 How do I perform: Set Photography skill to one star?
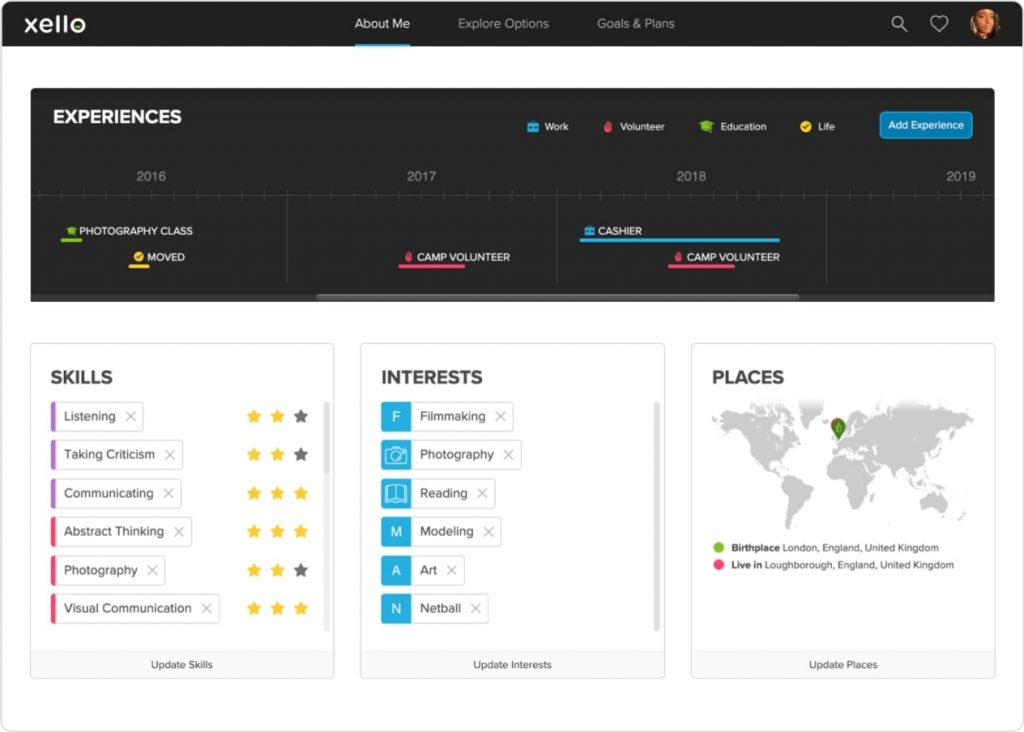click(254, 570)
